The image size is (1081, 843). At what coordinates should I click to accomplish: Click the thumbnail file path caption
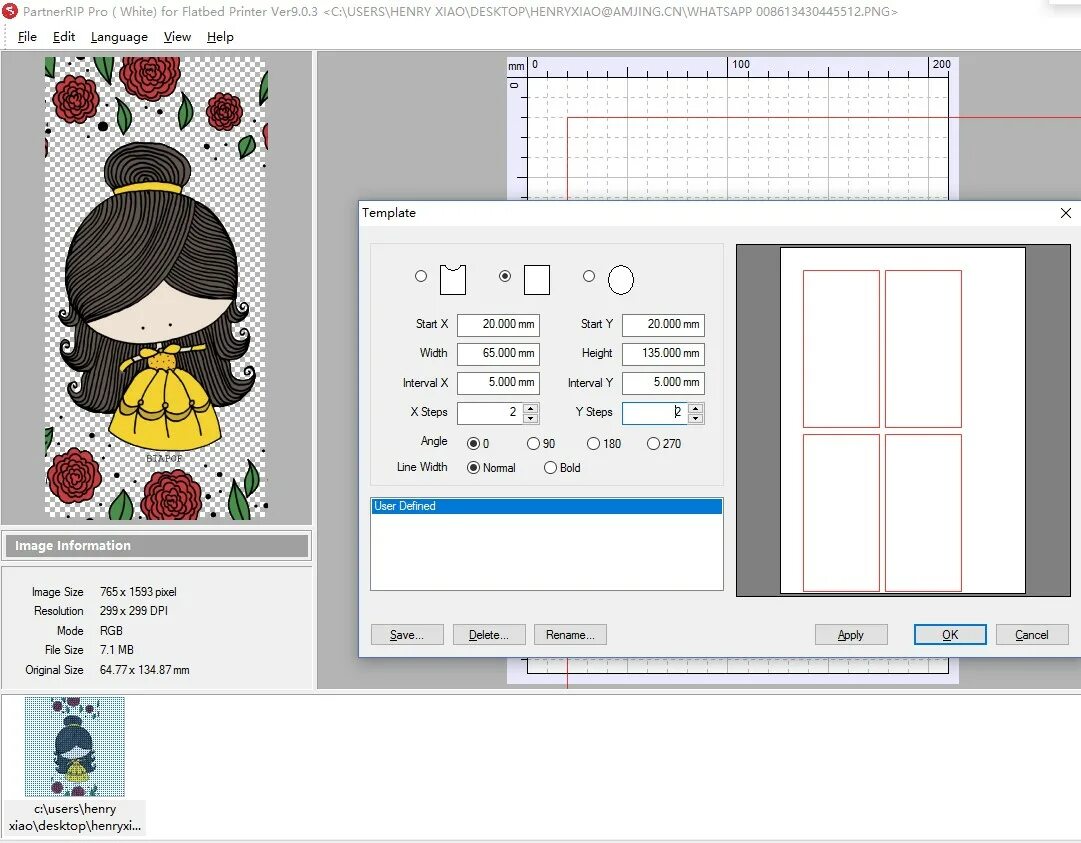tap(74, 817)
